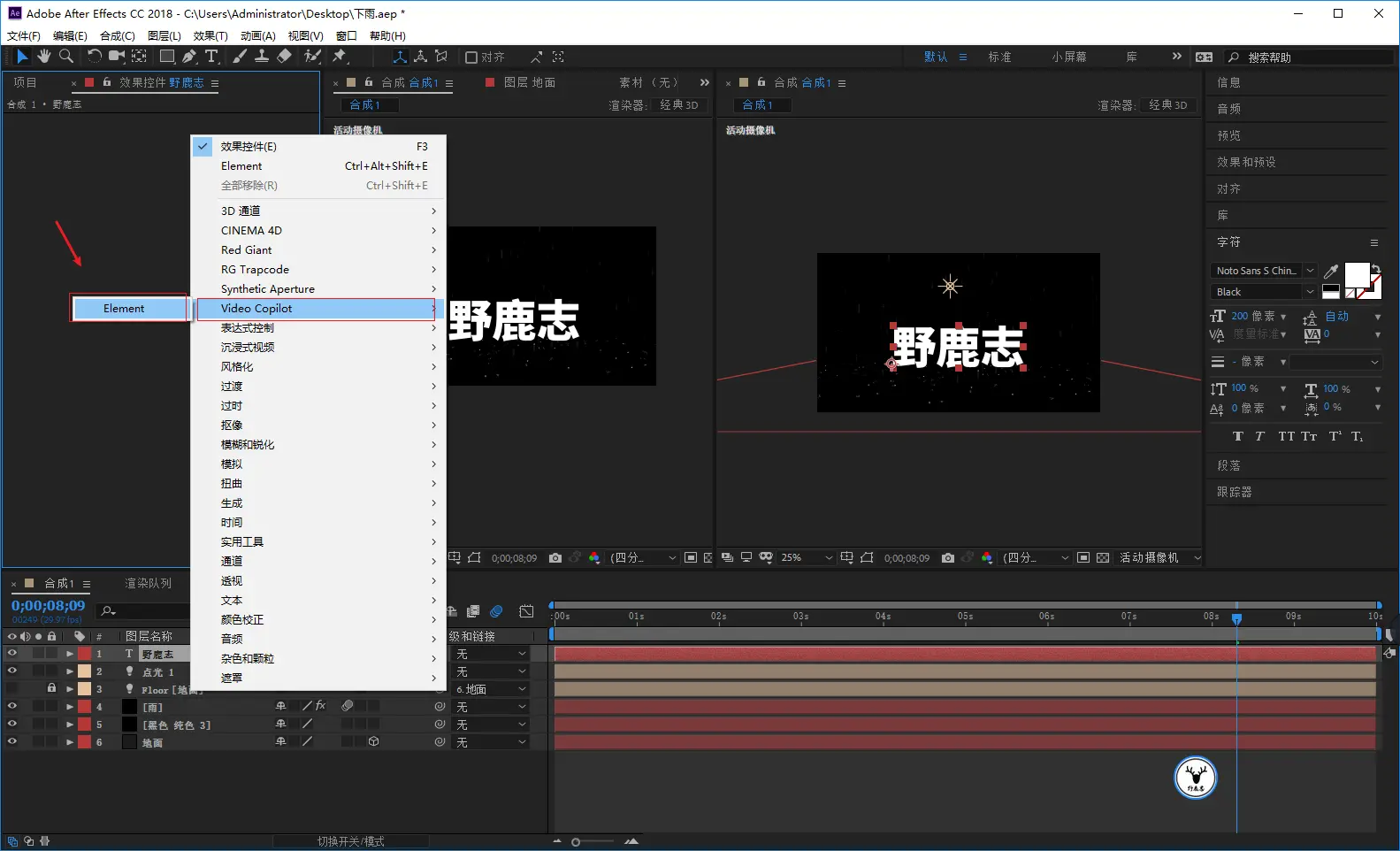The width and height of the screenshot is (1400, 851).
Task: Enable the 对齐 snapping checkbox
Action: (471, 57)
